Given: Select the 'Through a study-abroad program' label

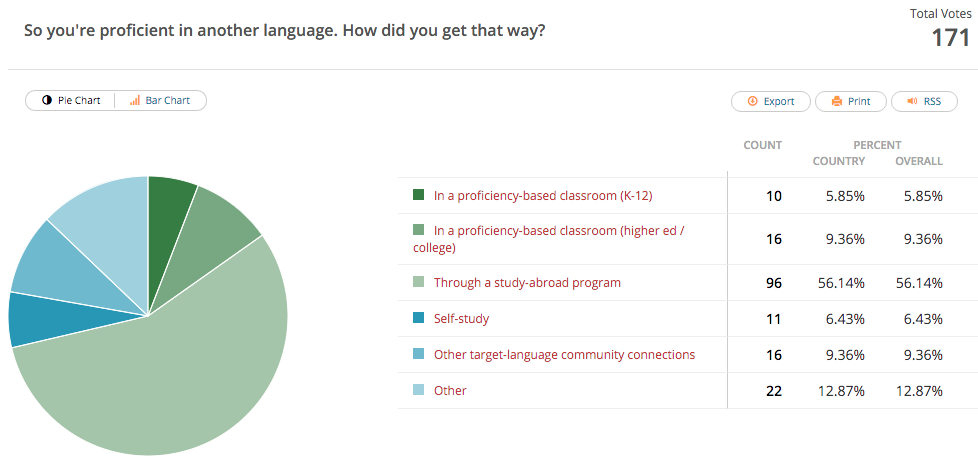Looking at the screenshot, I should click(527, 283).
